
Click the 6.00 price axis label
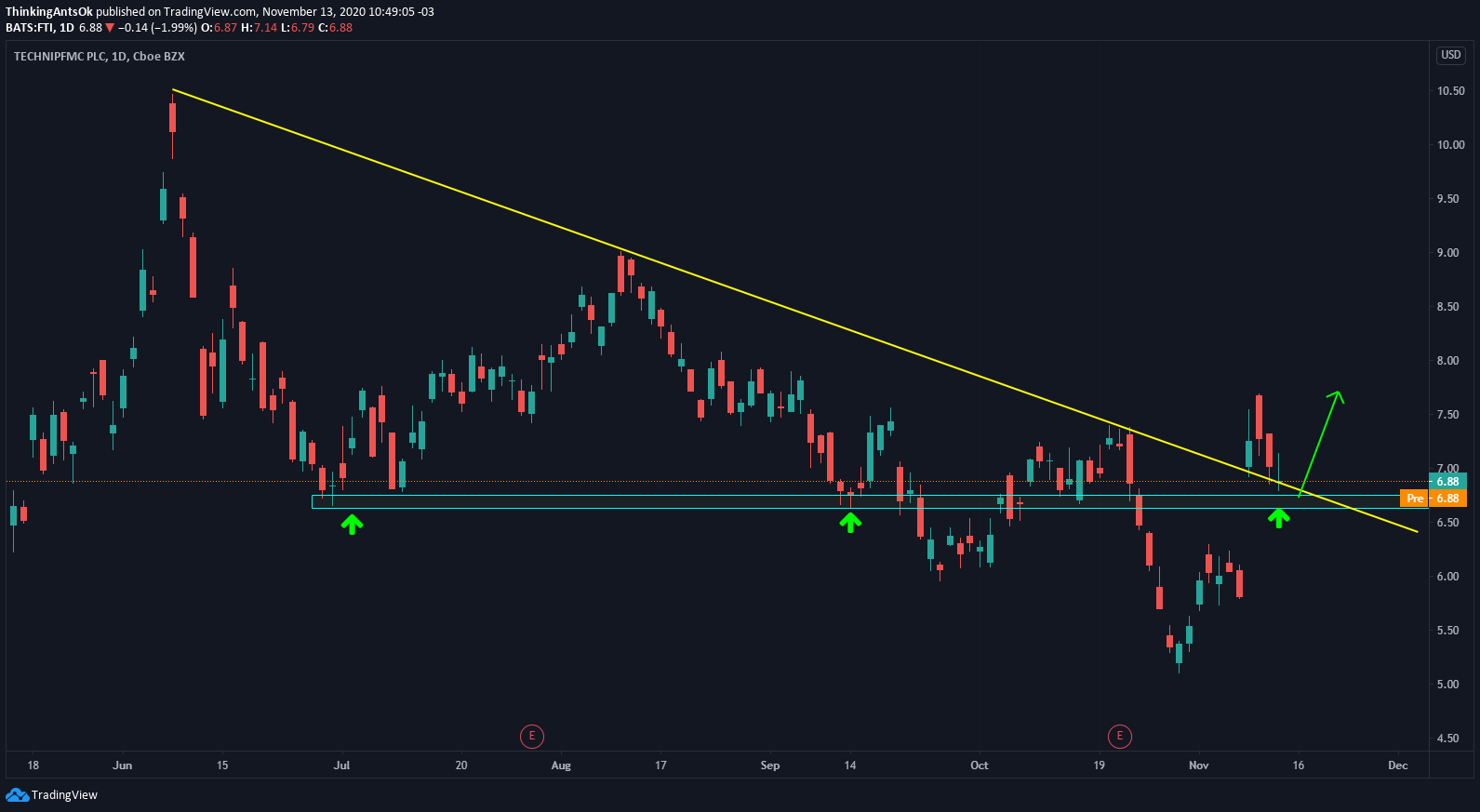(x=1447, y=577)
